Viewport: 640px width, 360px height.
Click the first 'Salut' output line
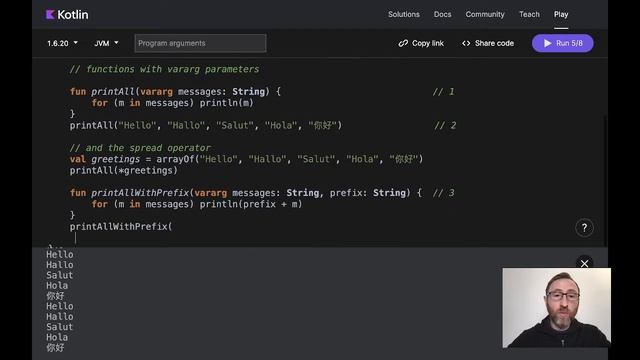tap(60, 275)
